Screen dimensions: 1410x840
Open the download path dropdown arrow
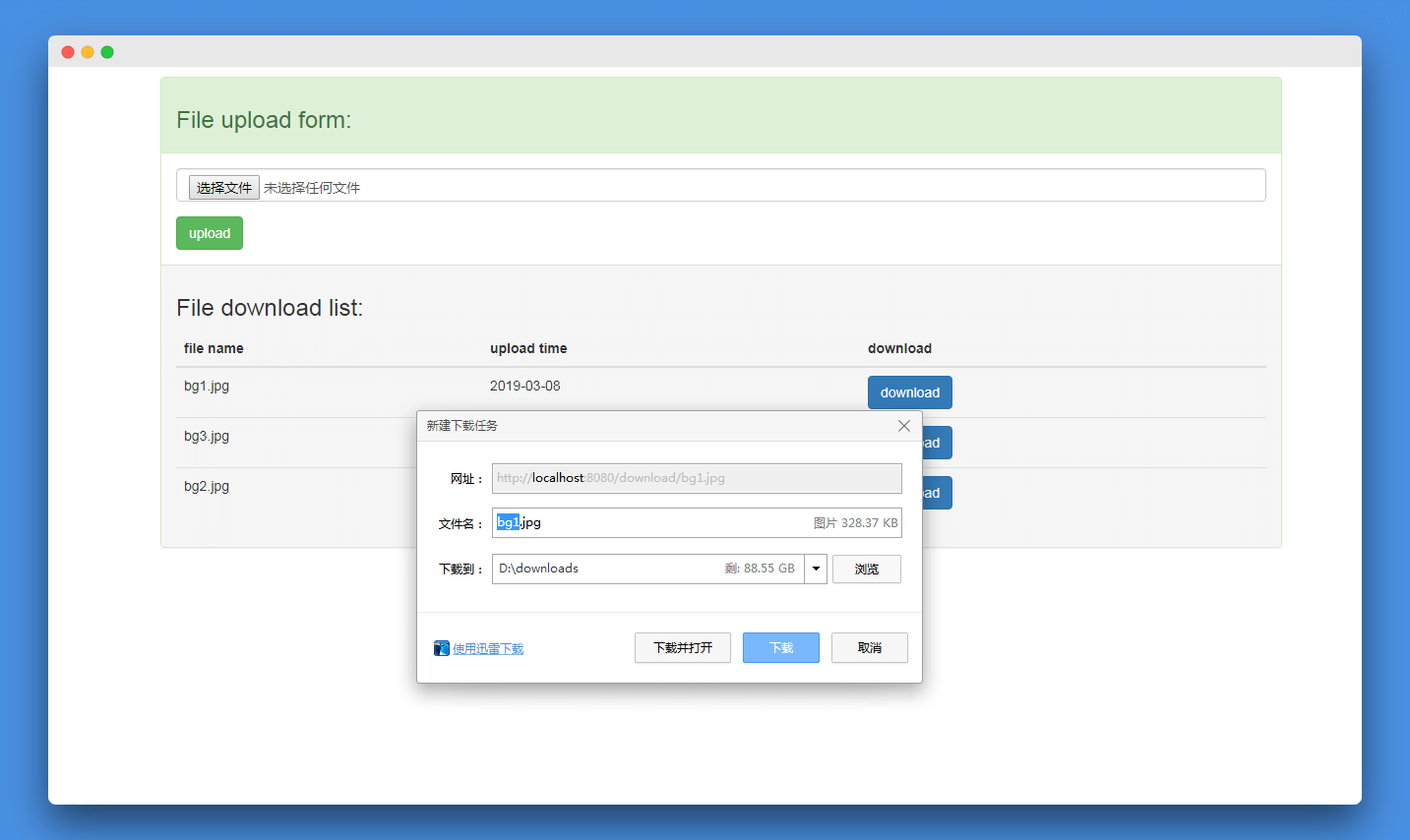tap(816, 569)
